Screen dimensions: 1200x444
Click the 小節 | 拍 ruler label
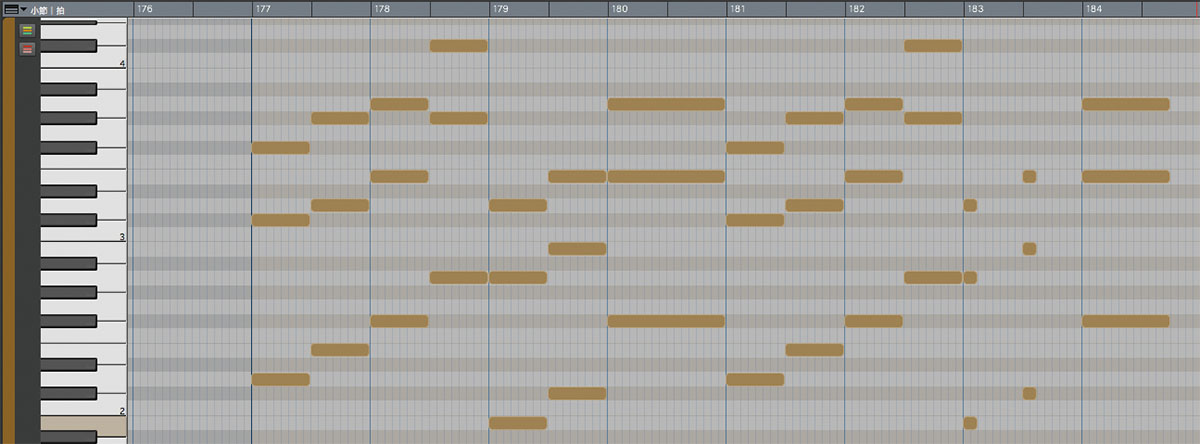(47, 9)
